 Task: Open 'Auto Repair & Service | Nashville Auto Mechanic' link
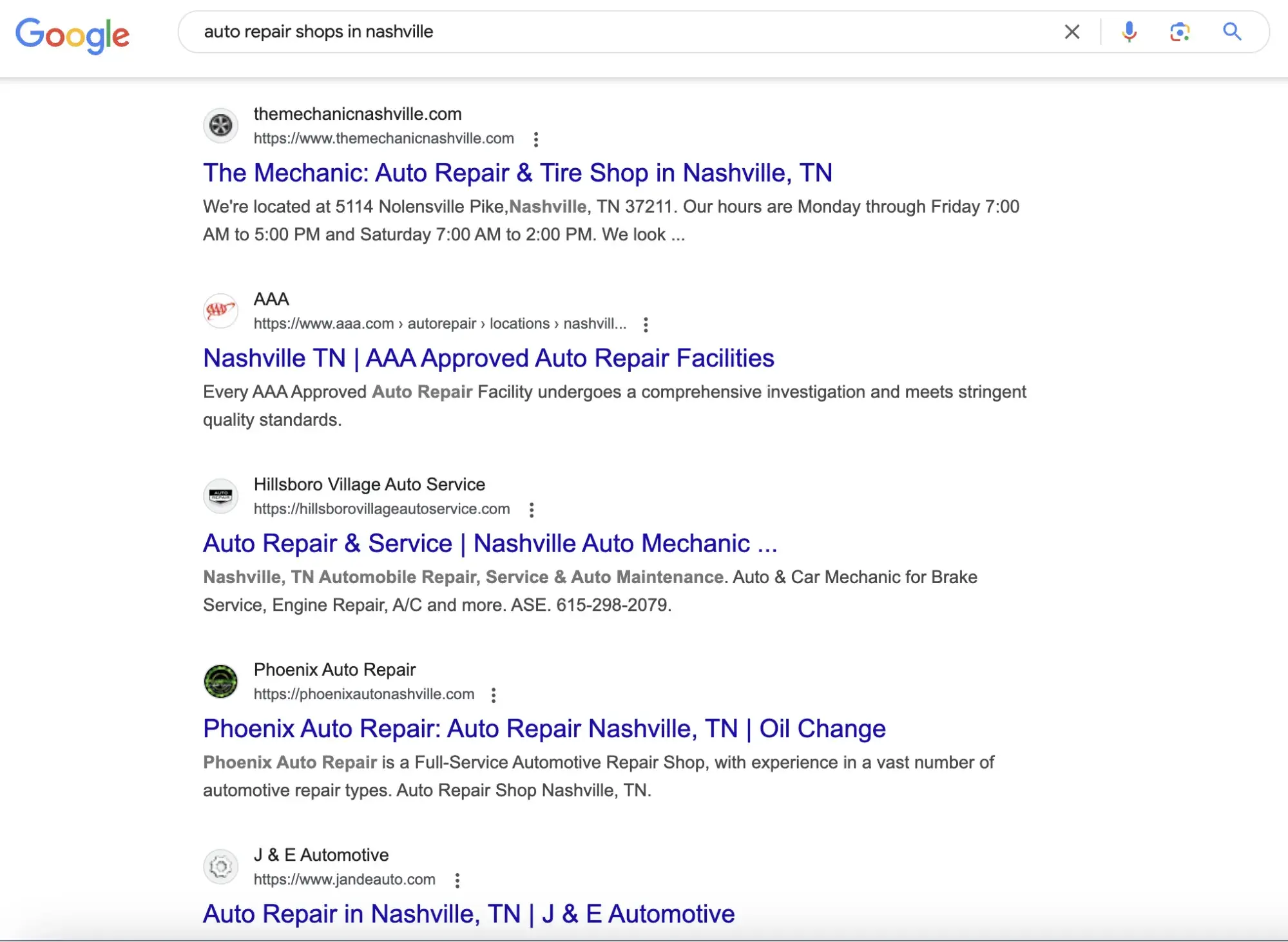pyautogui.click(x=490, y=544)
